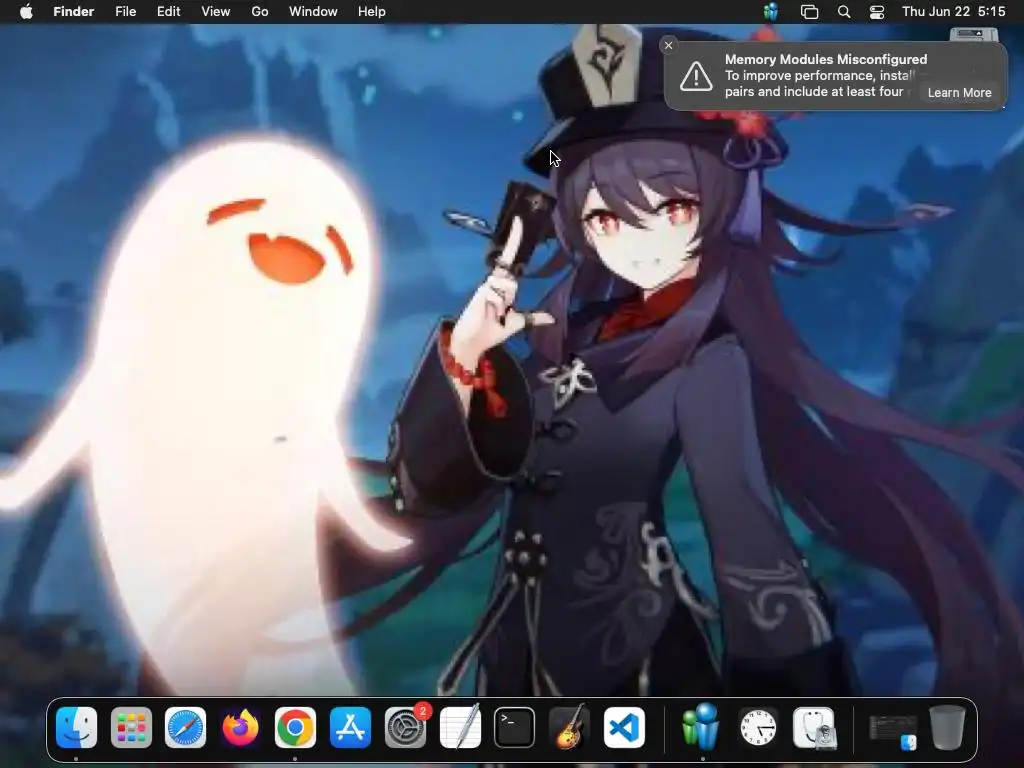Select the disk drive icon on desktop

(x=974, y=35)
